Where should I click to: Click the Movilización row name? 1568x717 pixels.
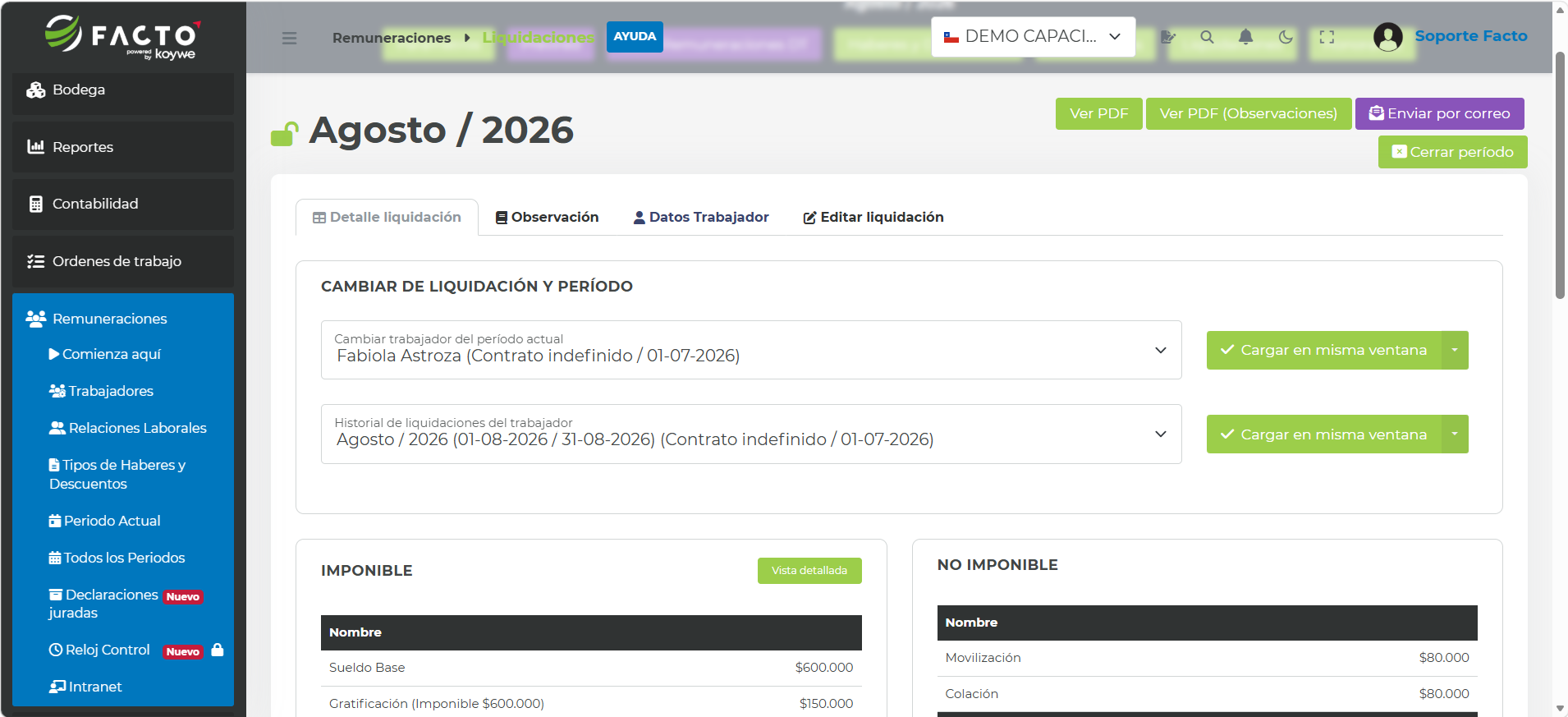[x=983, y=658]
